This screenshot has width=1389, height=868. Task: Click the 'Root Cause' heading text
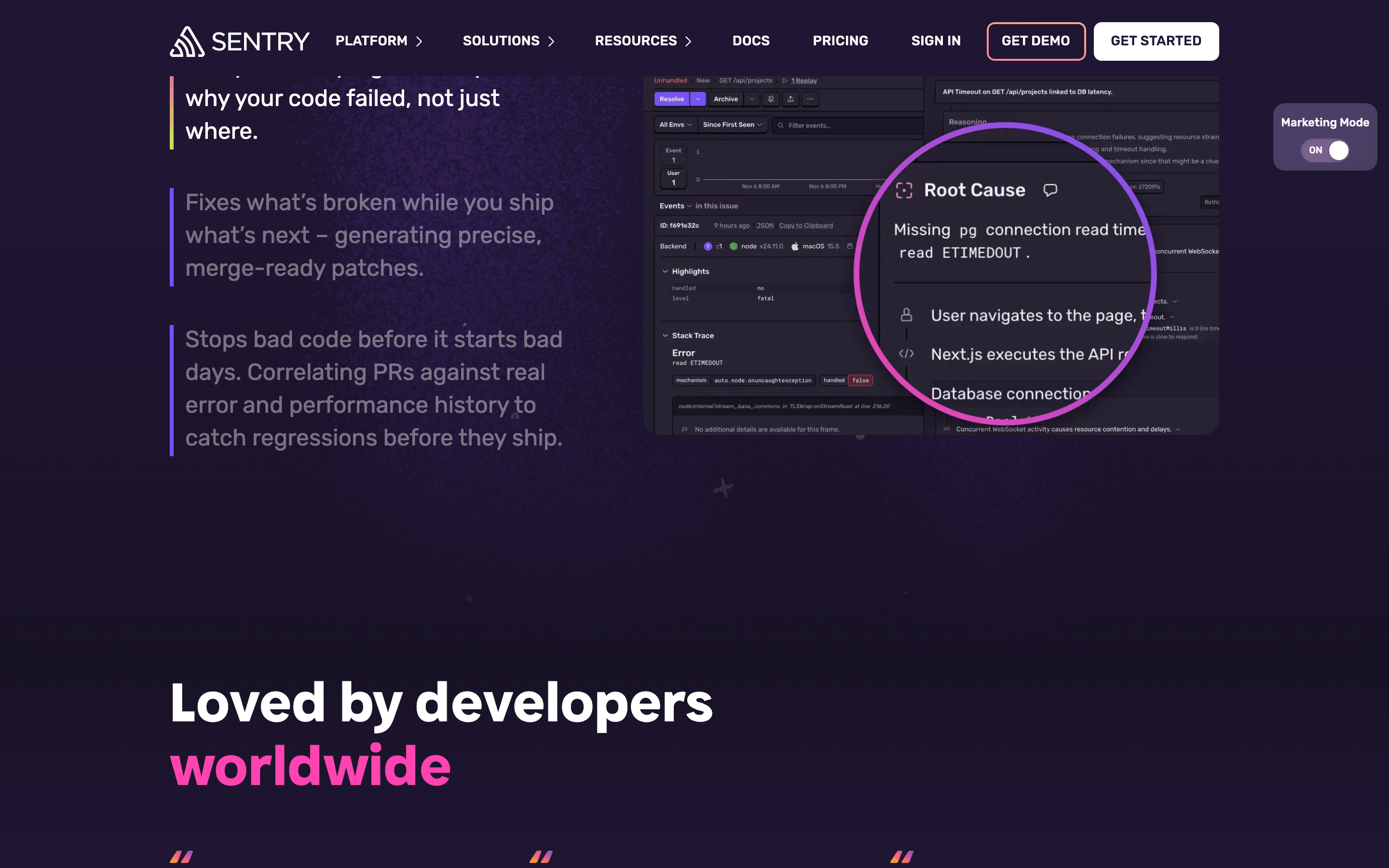[x=974, y=190]
